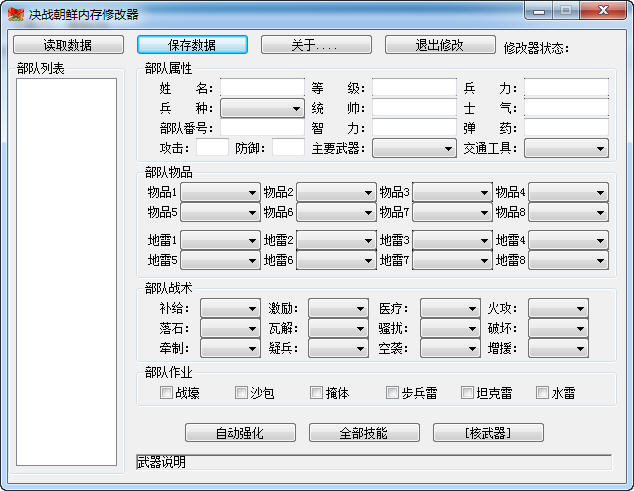Close the 决战朝鲜内存修改器 window
Image resolution: width=634 pixels, height=491 pixels.
(603, 10)
